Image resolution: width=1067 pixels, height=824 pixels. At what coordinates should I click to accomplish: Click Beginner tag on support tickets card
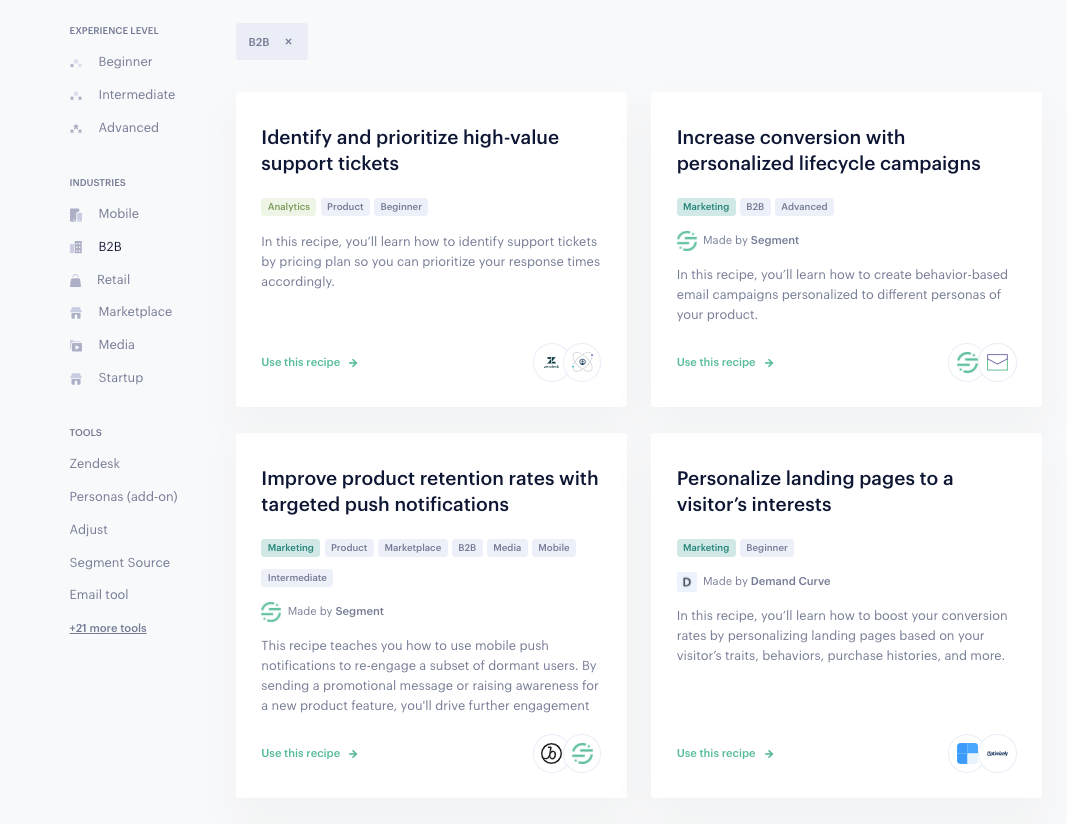tap(401, 207)
